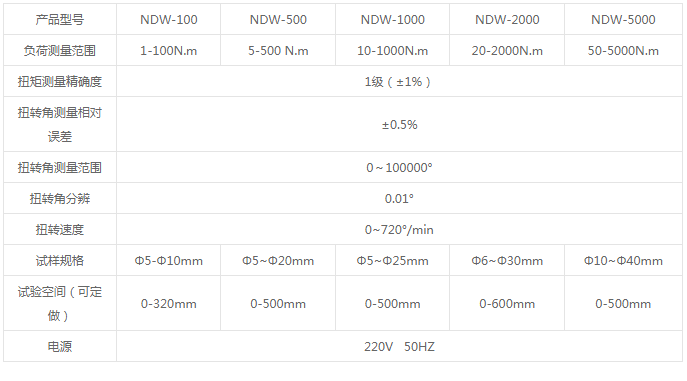Click the 0-600mm test space value

click(x=507, y=304)
